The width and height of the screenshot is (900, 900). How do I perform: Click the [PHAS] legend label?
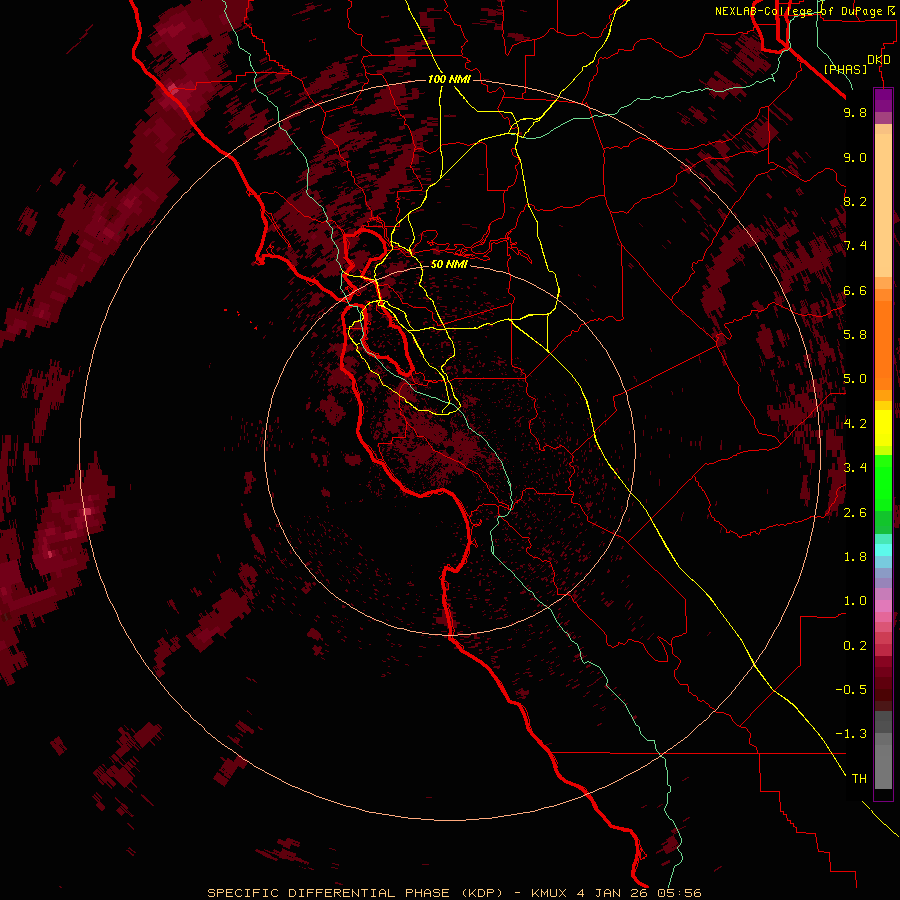[x=845, y=70]
